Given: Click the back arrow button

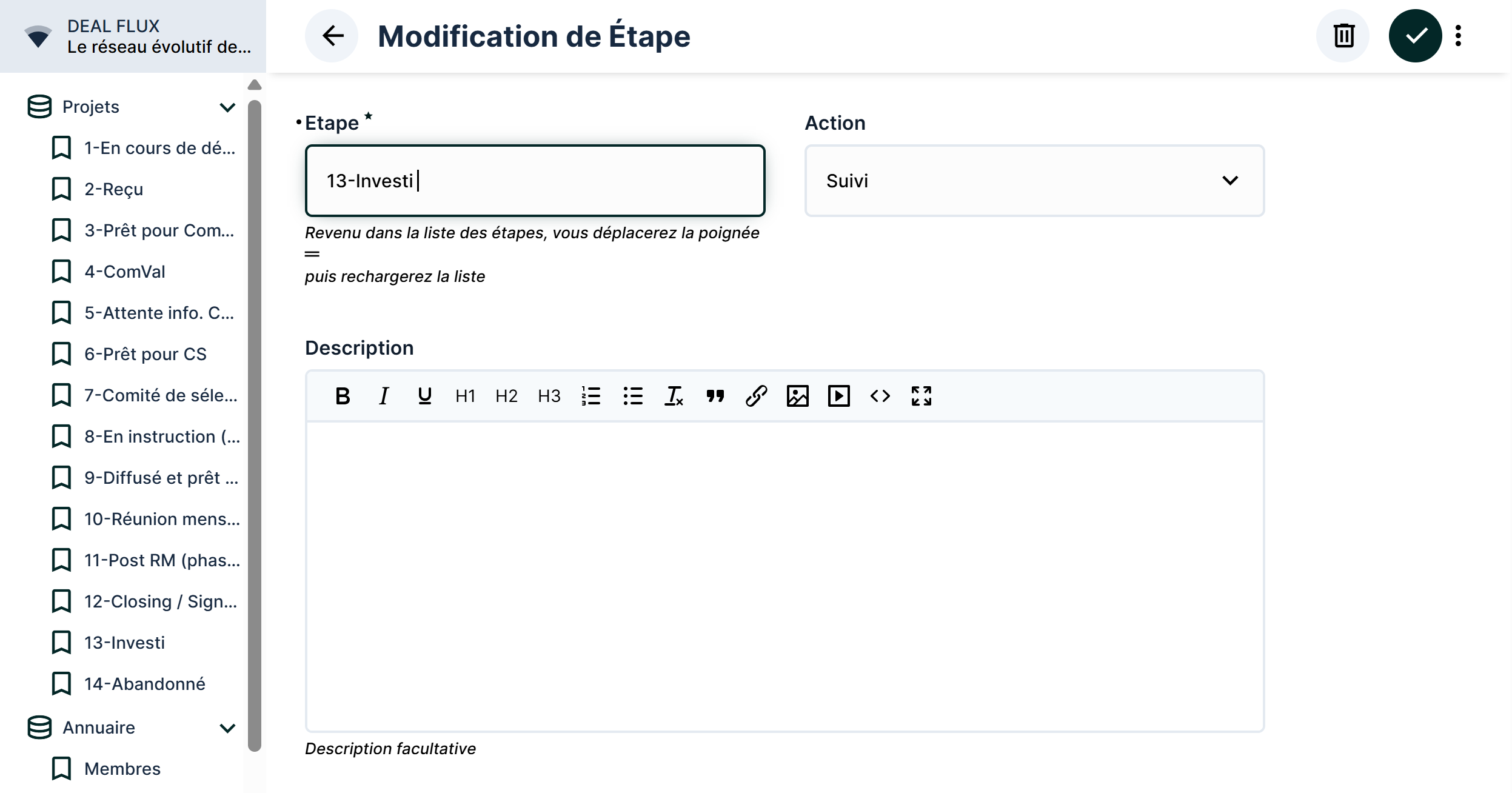Looking at the screenshot, I should coord(332,36).
